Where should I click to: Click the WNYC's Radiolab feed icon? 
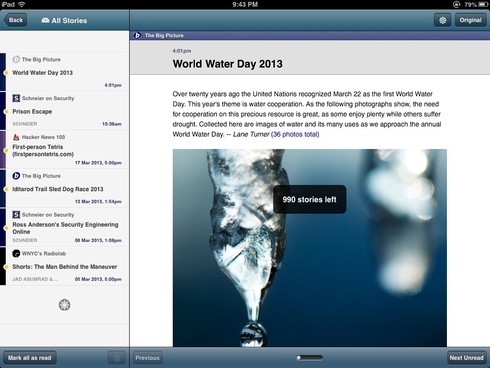tap(16, 254)
